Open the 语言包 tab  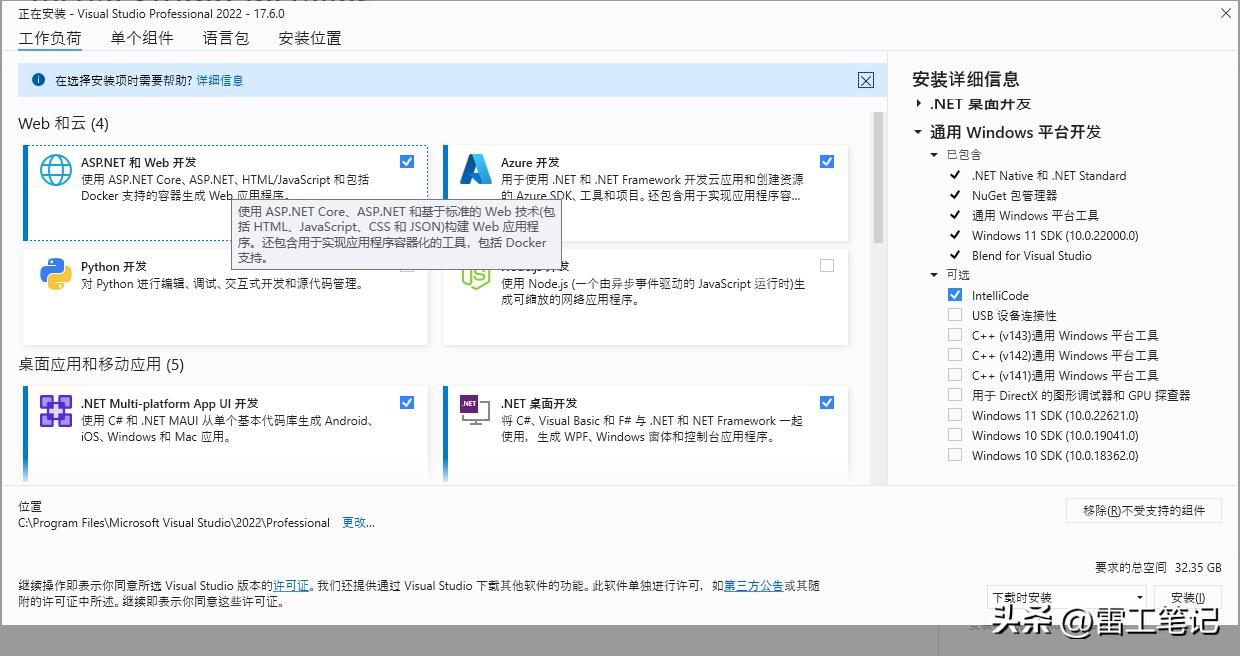[x=224, y=38]
